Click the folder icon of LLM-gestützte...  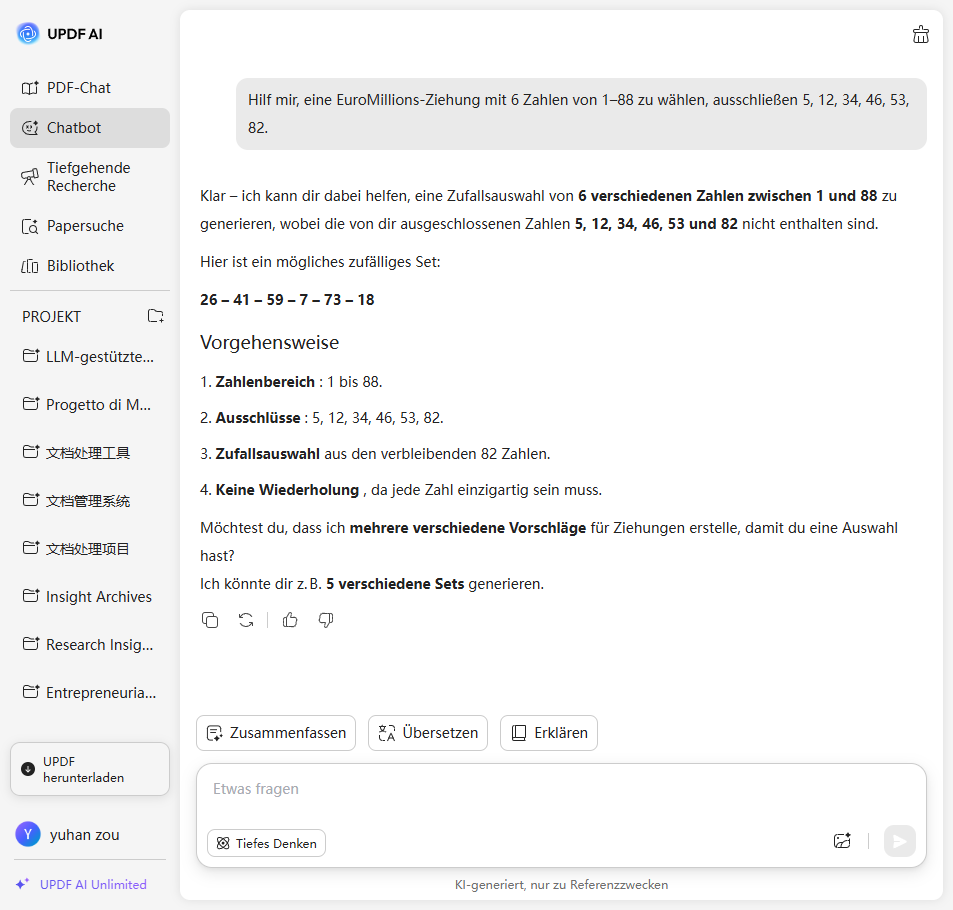point(31,356)
